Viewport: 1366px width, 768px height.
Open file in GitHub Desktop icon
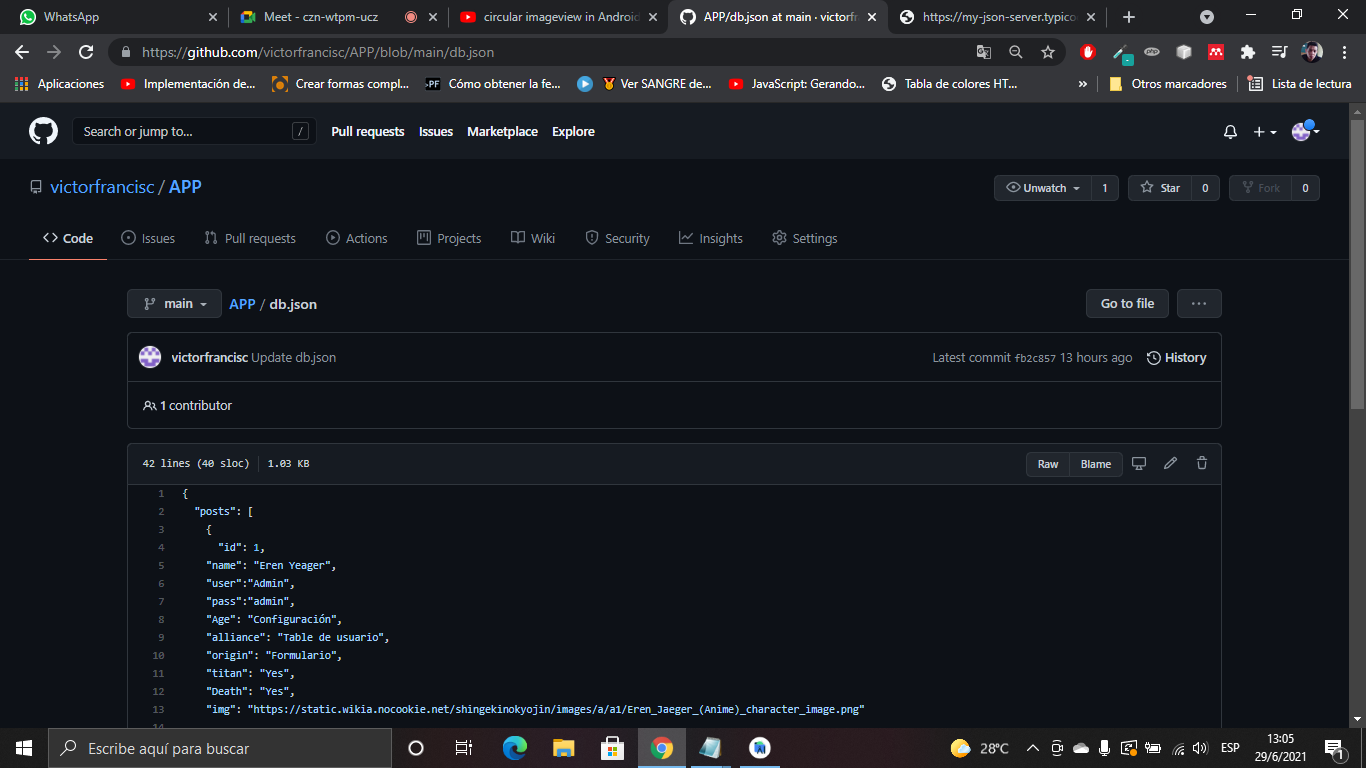click(1138, 463)
